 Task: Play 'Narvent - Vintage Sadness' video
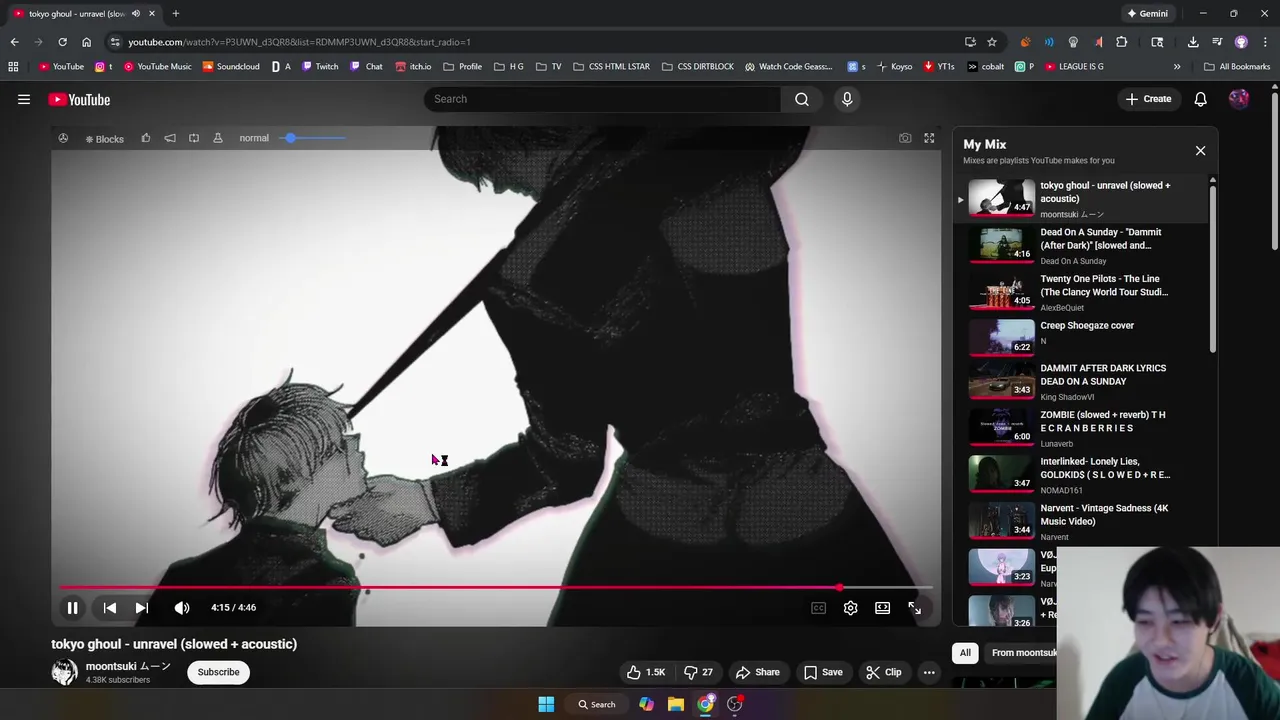click(x=1081, y=521)
